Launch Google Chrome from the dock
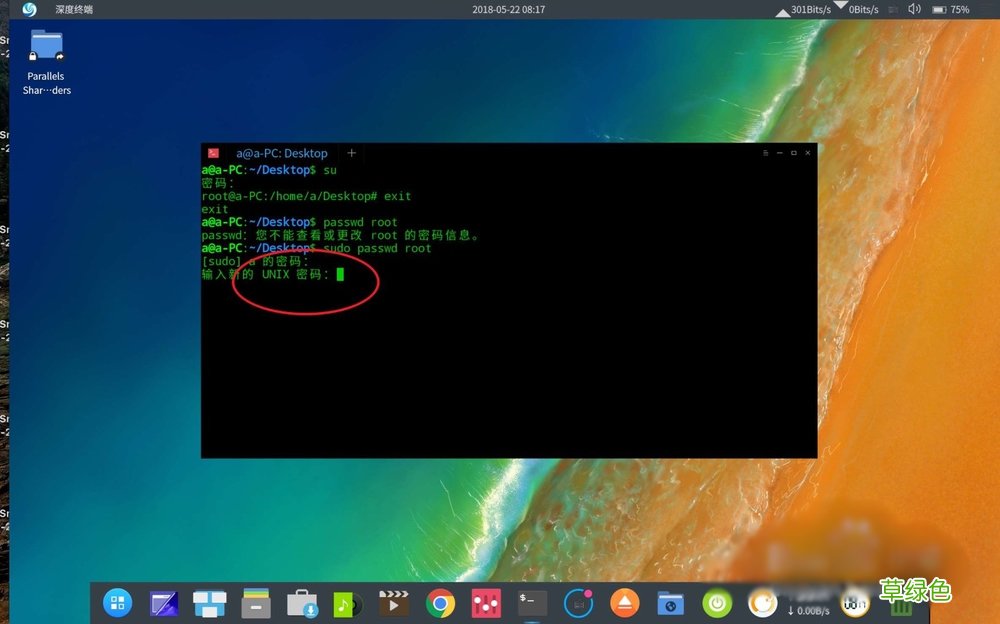 tap(439, 603)
